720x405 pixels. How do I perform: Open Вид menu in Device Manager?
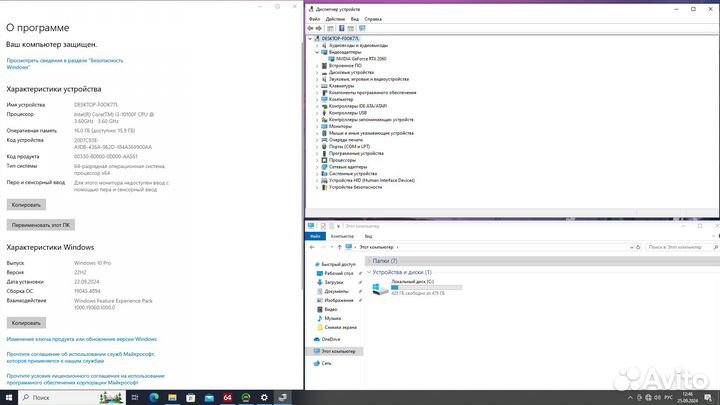pyautogui.click(x=355, y=19)
